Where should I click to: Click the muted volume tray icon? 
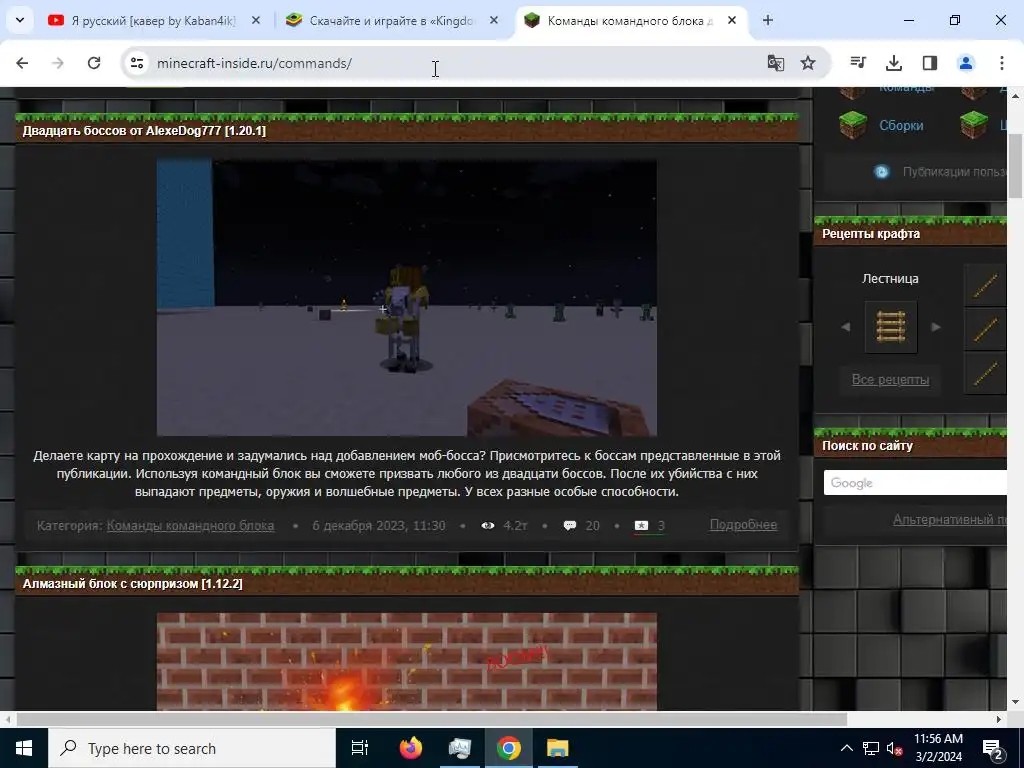(895, 748)
